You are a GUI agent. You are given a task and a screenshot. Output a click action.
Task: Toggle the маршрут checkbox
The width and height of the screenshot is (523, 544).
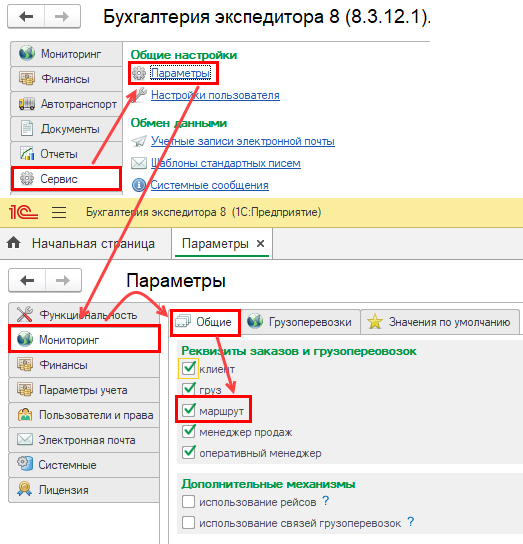pos(188,410)
